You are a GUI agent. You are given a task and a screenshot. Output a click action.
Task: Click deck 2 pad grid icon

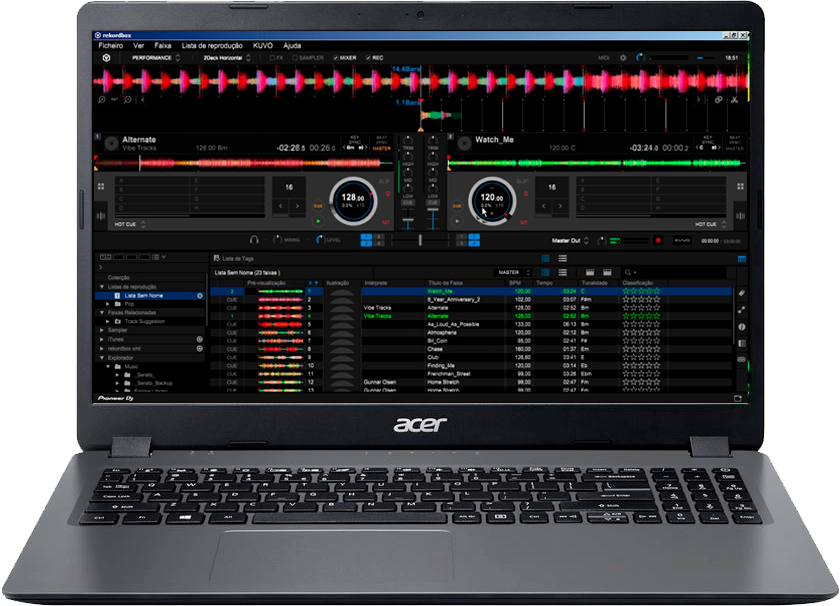740,186
